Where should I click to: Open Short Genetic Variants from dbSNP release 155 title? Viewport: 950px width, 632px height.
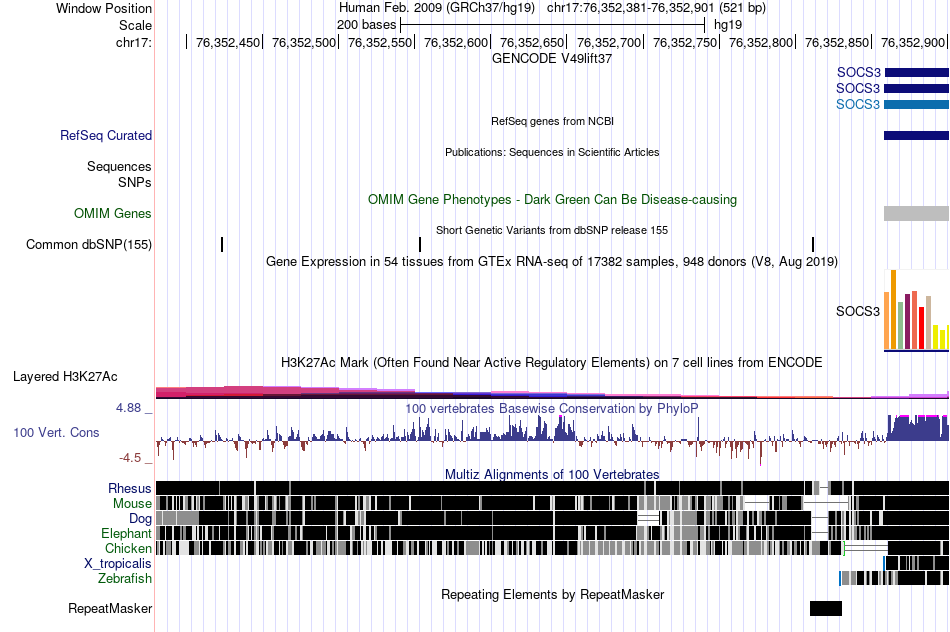pyautogui.click(x=552, y=230)
